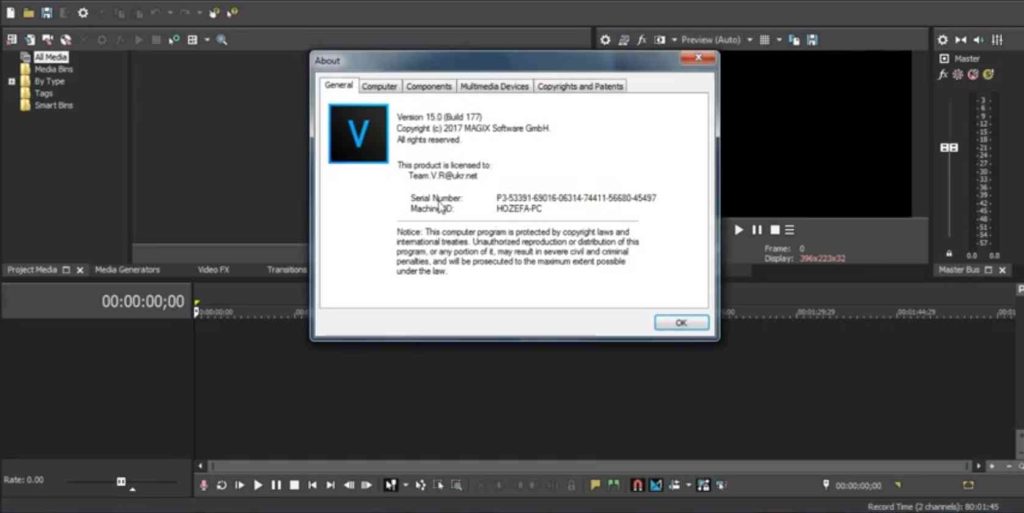Toggle the Auto Preview icon in Project Media
Viewport: 1024px width, 513px height.
[174, 40]
